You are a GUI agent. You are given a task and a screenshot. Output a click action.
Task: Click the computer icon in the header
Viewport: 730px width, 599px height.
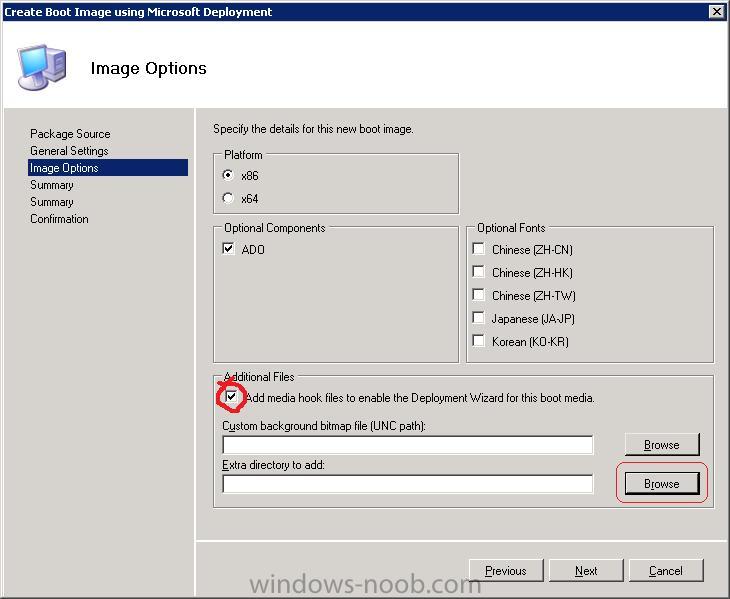pyautogui.click(x=41, y=67)
